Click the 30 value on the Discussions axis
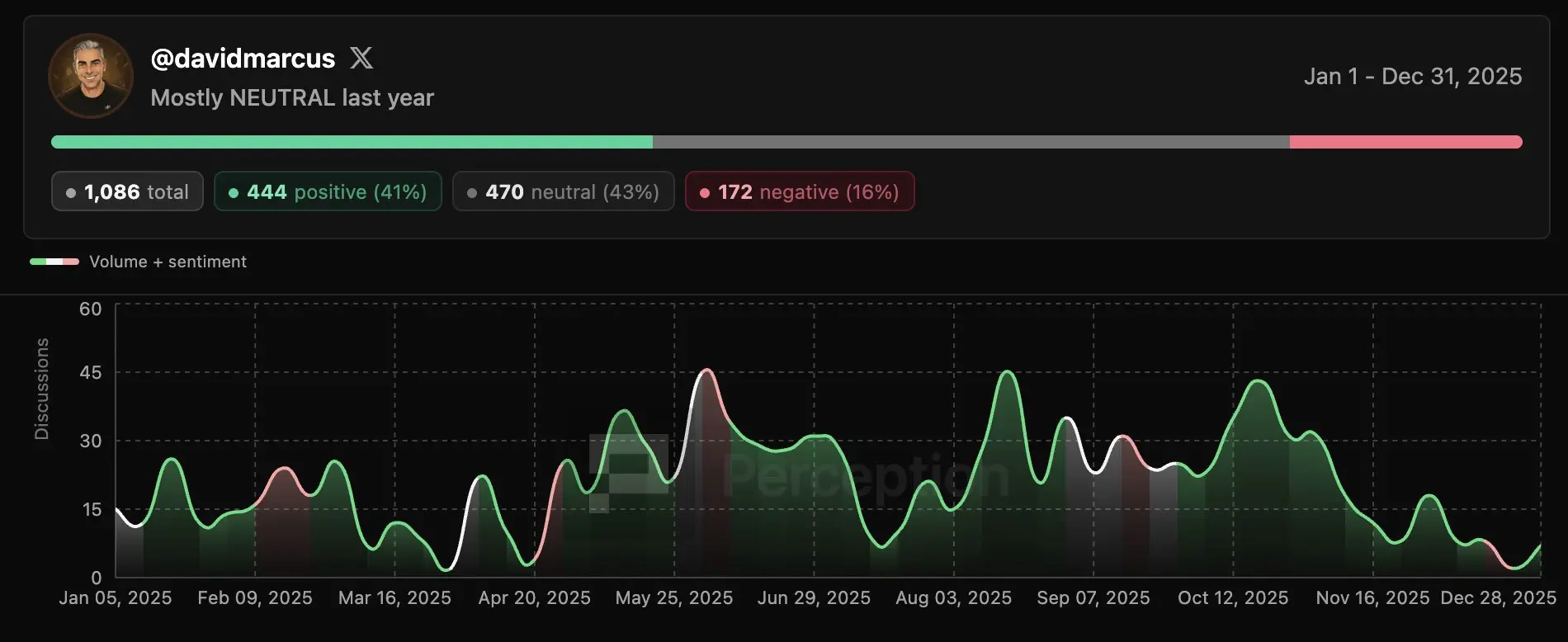 tap(91, 441)
